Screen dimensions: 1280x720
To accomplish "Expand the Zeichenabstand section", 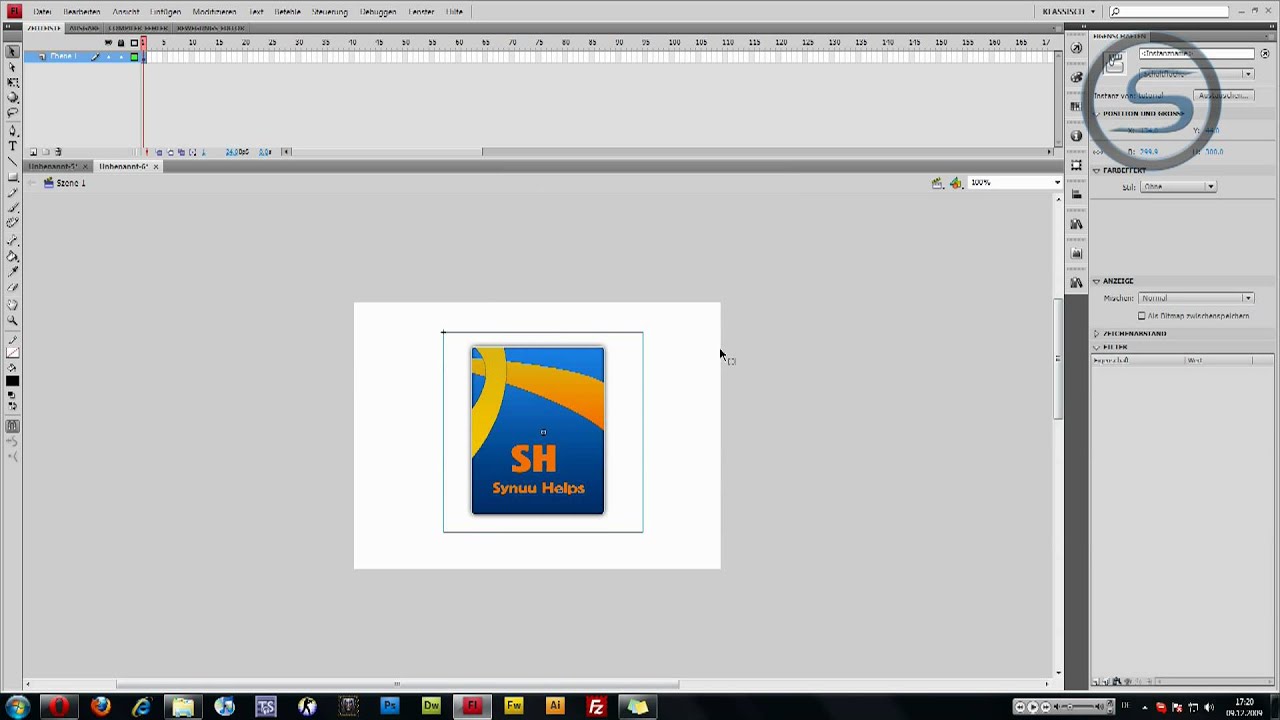I will 1096,333.
